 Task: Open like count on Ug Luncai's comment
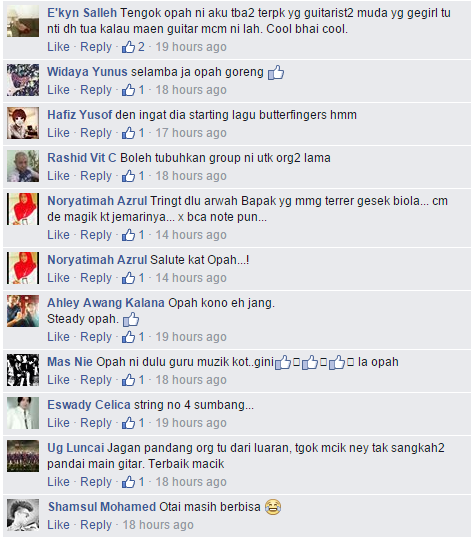click(133, 482)
